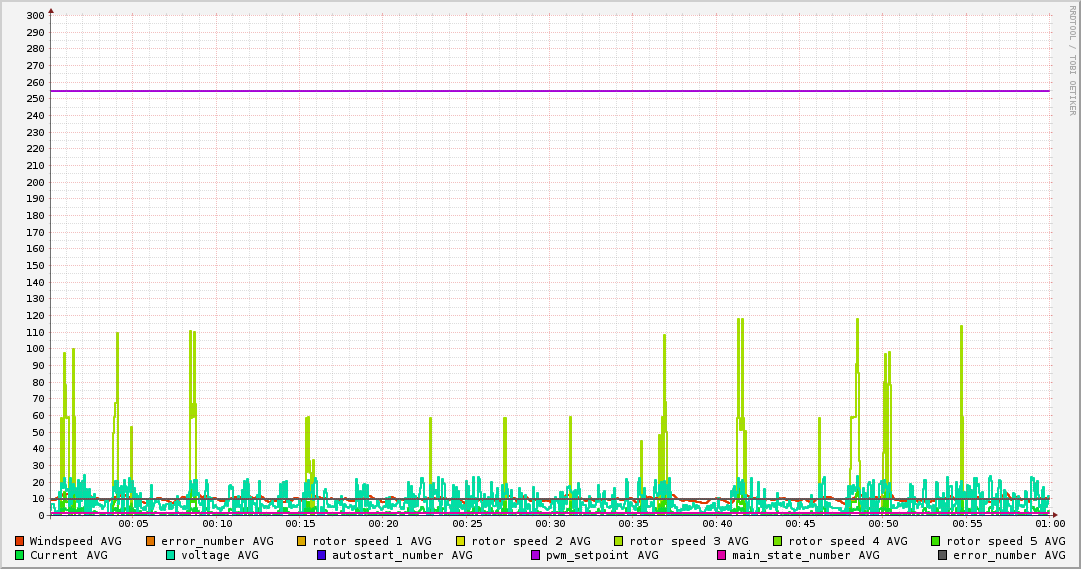The width and height of the screenshot is (1081, 569).
Task: Click the '300' y-axis label
Action: click(35, 16)
